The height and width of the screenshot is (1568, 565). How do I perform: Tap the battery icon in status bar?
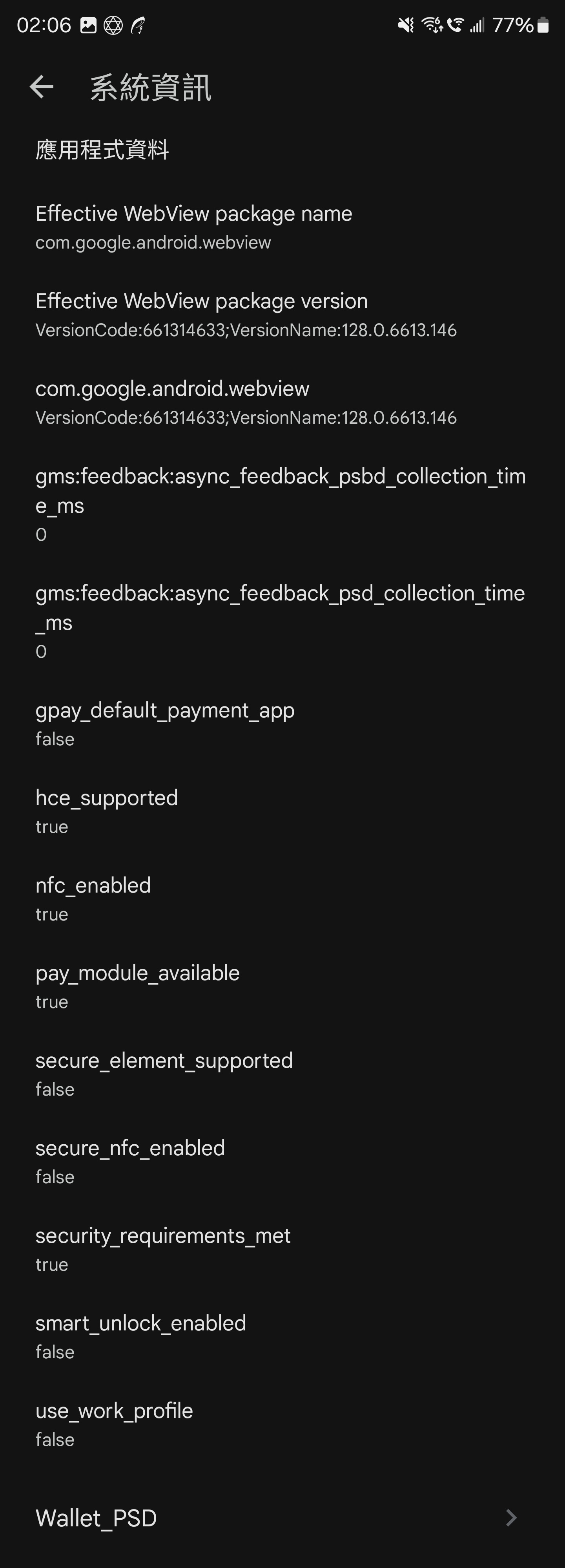(x=544, y=25)
